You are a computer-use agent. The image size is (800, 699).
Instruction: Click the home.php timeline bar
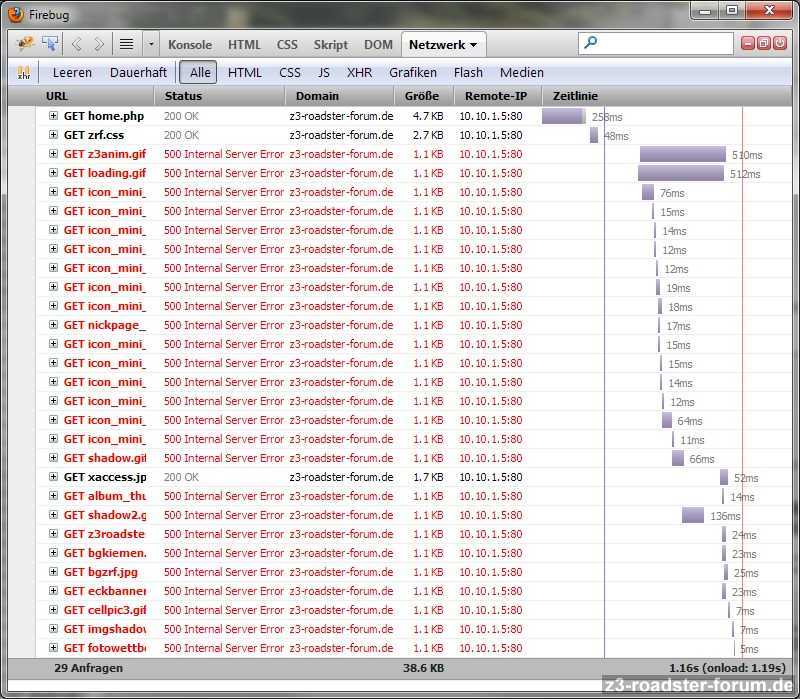(x=562, y=116)
